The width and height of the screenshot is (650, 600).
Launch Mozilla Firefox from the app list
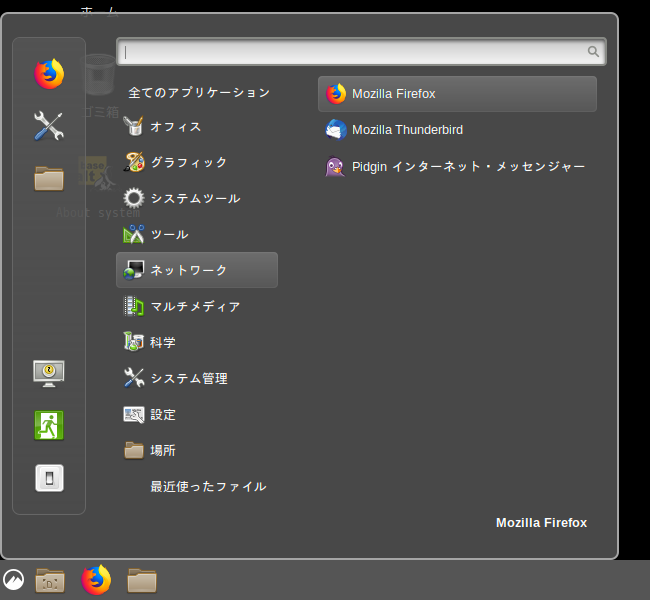click(x=457, y=94)
